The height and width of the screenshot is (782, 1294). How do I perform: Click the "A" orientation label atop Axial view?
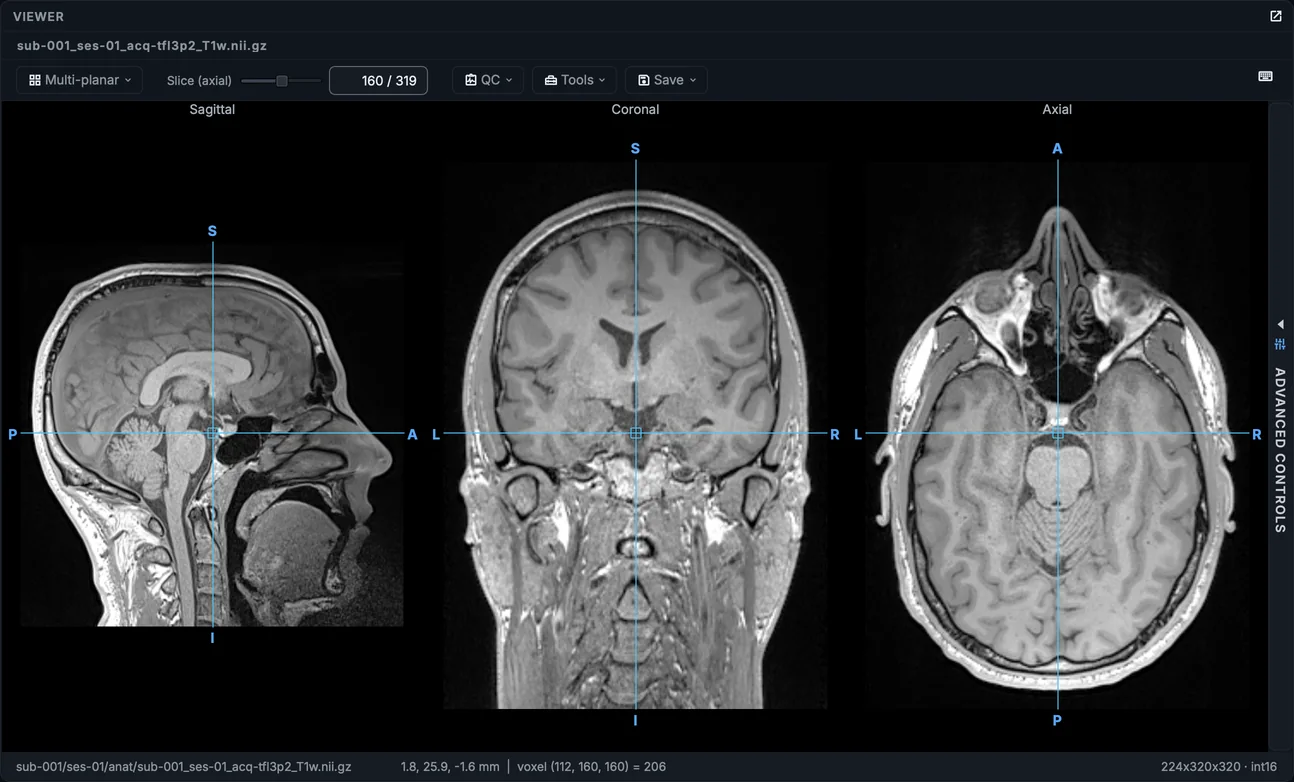(x=1057, y=149)
